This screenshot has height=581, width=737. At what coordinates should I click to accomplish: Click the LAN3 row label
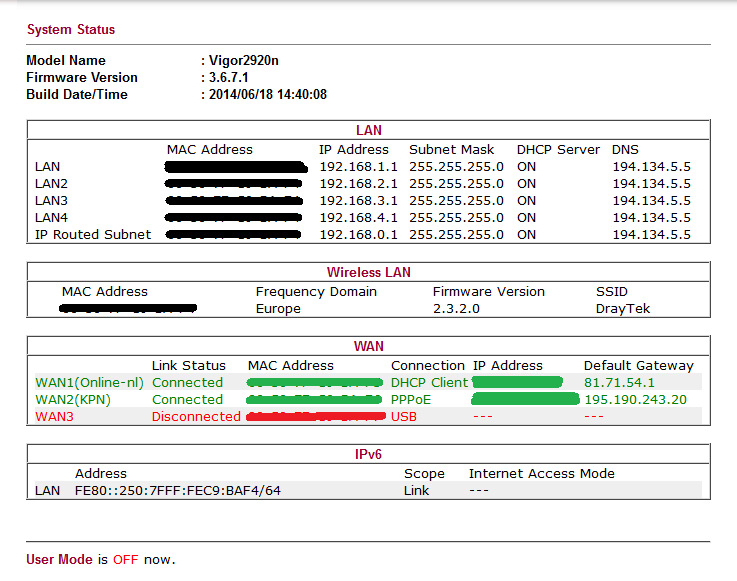51,201
